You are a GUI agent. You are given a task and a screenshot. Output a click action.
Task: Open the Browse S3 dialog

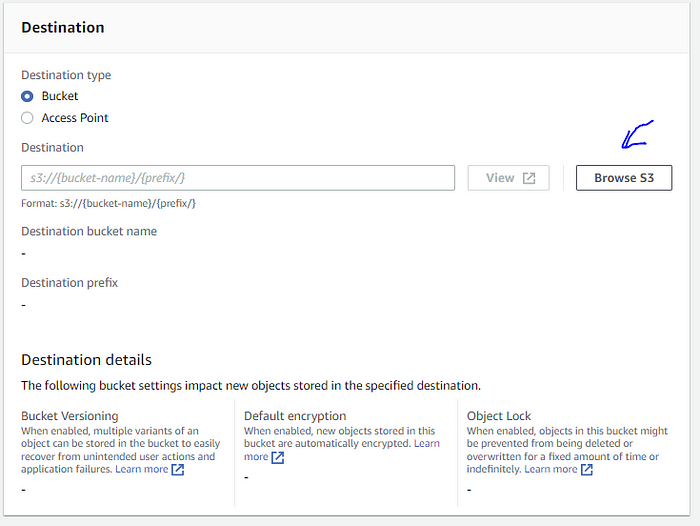pyautogui.click(x=624, y=178)
